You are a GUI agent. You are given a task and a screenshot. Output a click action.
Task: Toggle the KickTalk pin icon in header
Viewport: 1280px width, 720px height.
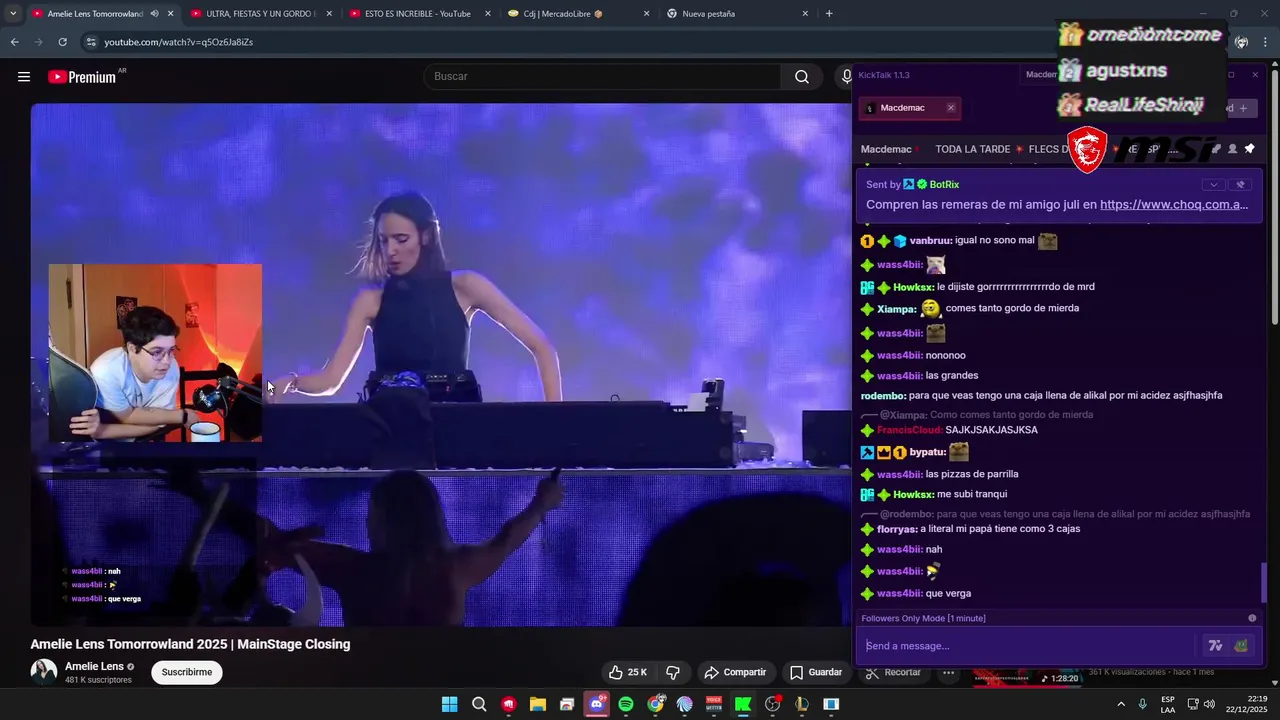tap(1249, 149)
